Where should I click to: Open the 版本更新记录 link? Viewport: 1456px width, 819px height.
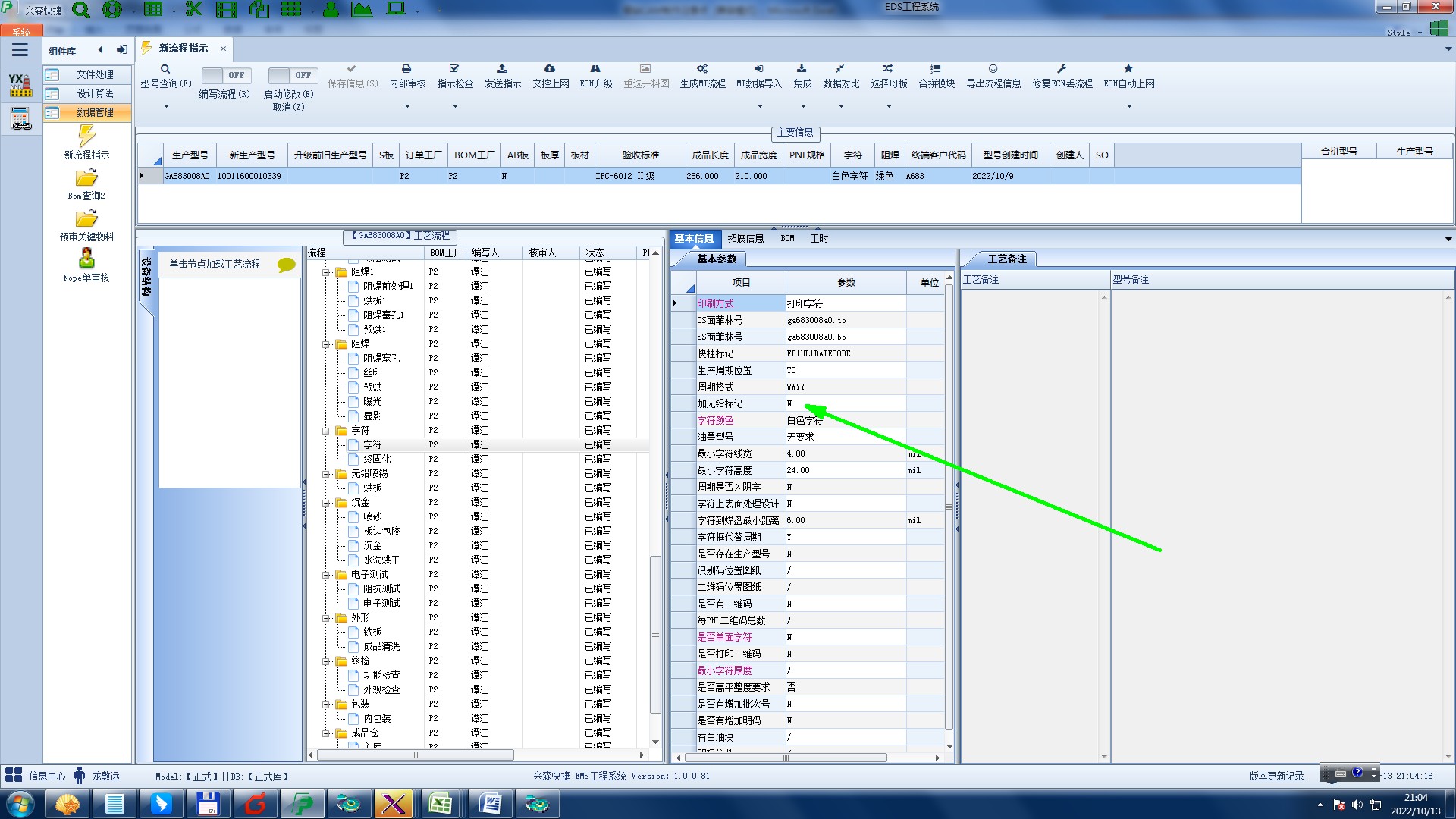1276,776
